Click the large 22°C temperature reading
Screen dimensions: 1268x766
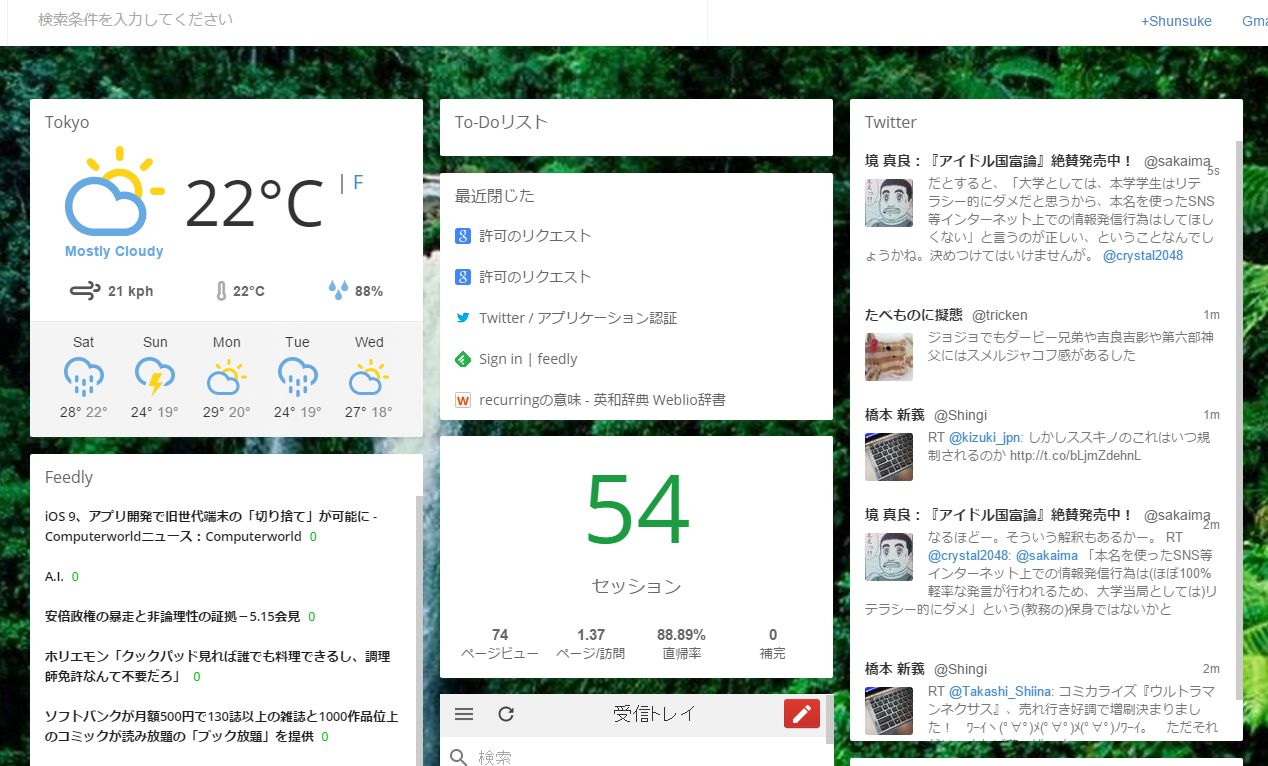pyautogui.click(x=254, y=203)
